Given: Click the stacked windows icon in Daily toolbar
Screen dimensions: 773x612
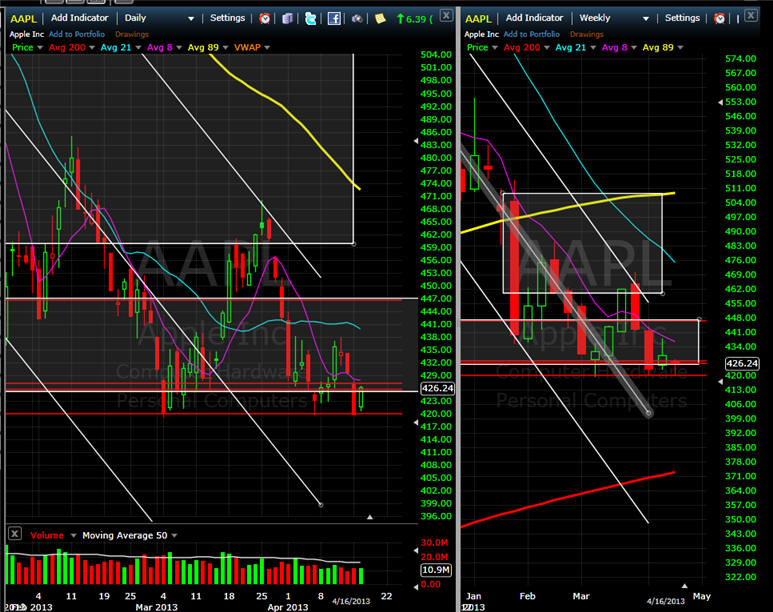Looking at the screenshot, I should tap(287, 19).
